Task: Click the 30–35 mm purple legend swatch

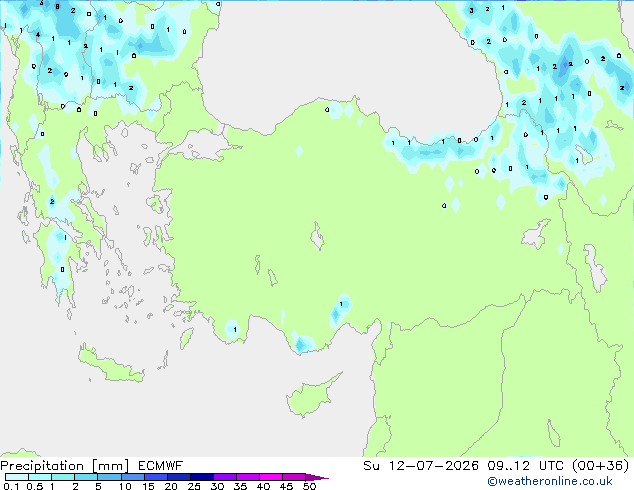Action: click(225, 477)
